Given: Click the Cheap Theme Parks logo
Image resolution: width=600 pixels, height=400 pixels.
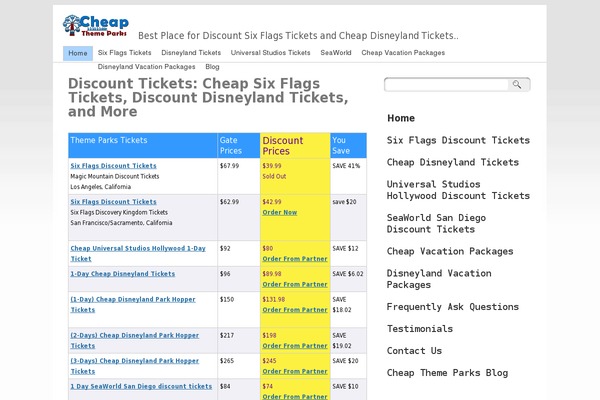Looking at the screenshot, I should point(96,26).
